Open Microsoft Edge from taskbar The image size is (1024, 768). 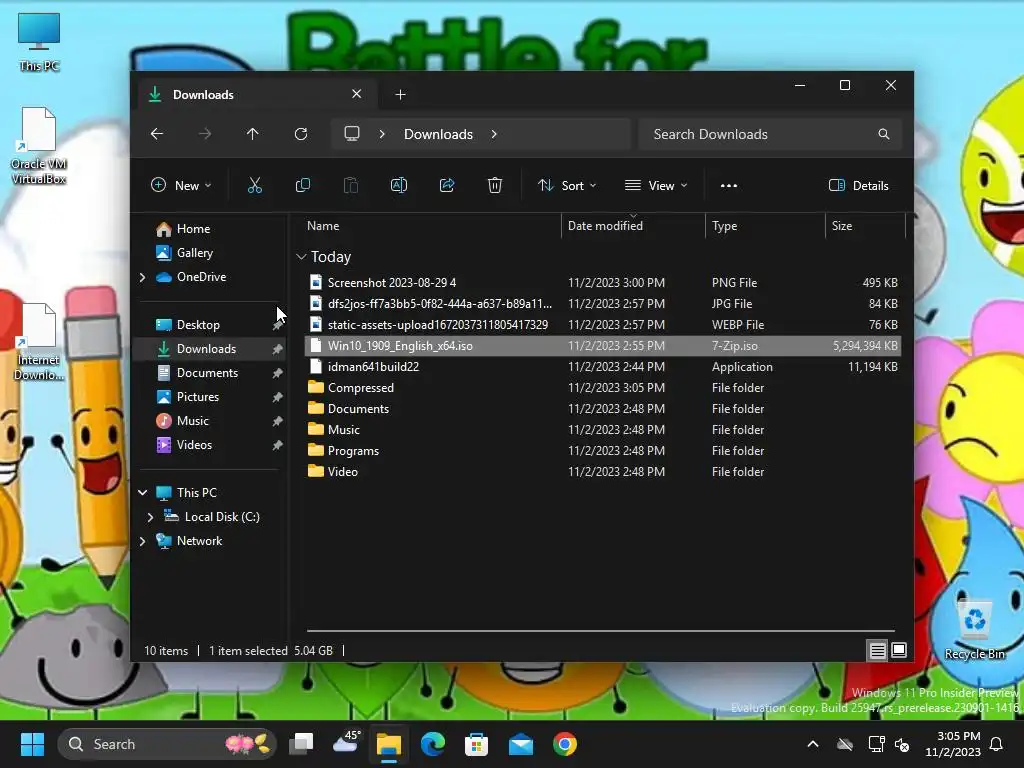[x=432, y=744]
